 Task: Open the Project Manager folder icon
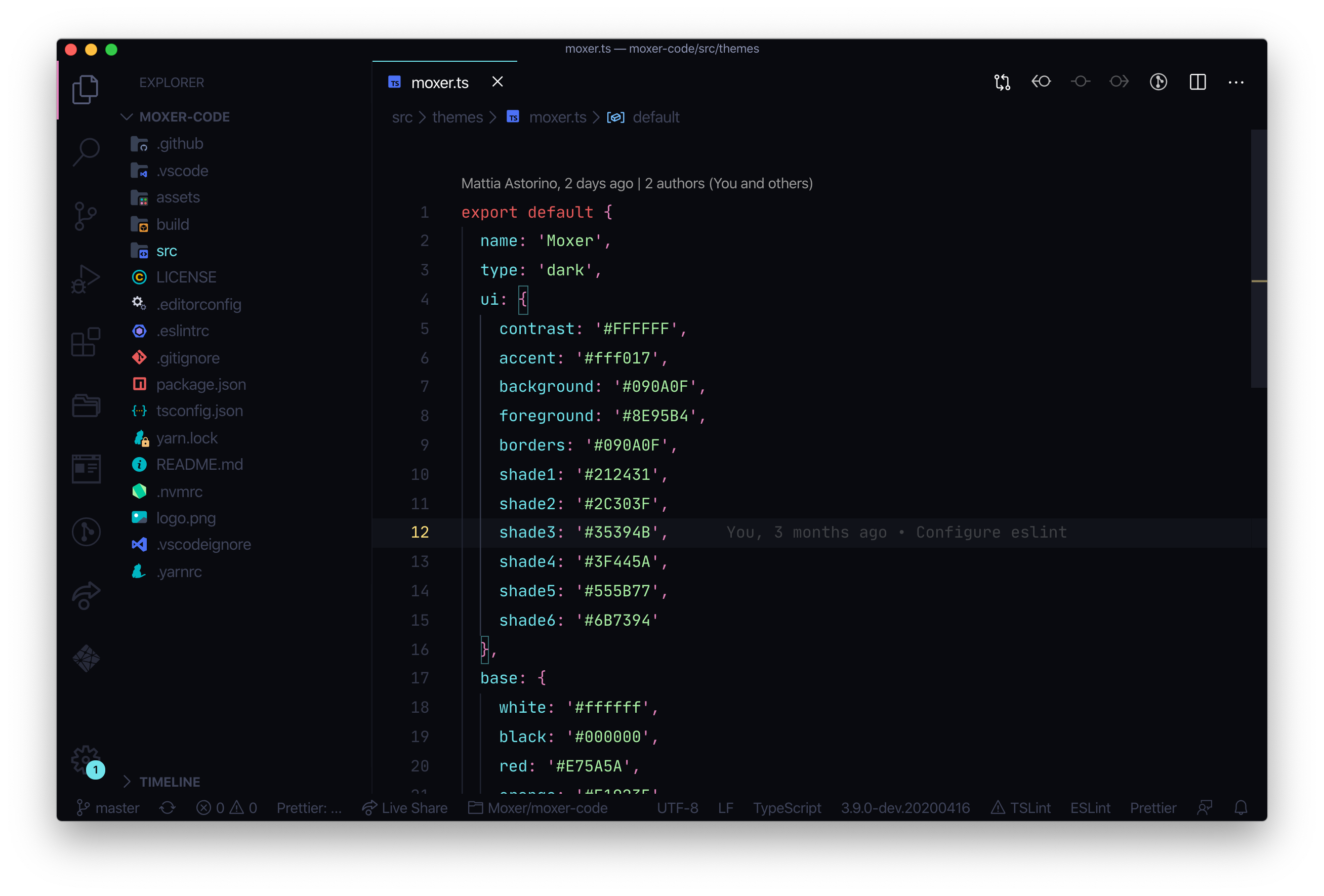[x=86, y=405]
